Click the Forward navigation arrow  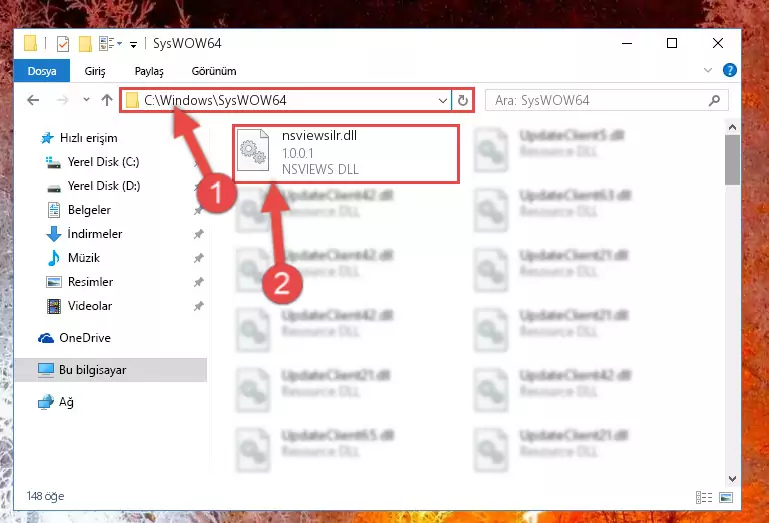62,101
